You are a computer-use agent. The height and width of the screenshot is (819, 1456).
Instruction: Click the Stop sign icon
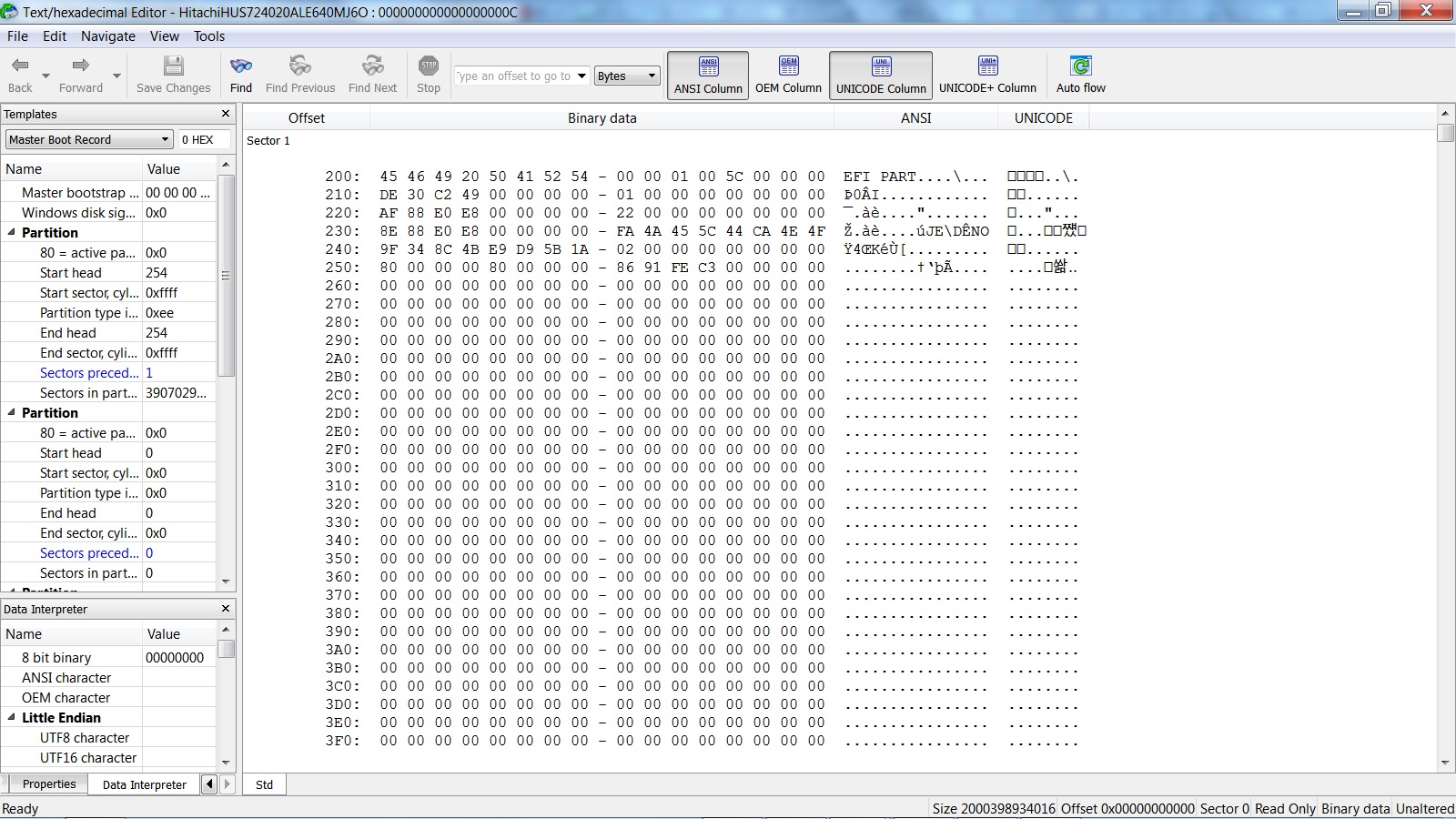[x=429, y=66]
